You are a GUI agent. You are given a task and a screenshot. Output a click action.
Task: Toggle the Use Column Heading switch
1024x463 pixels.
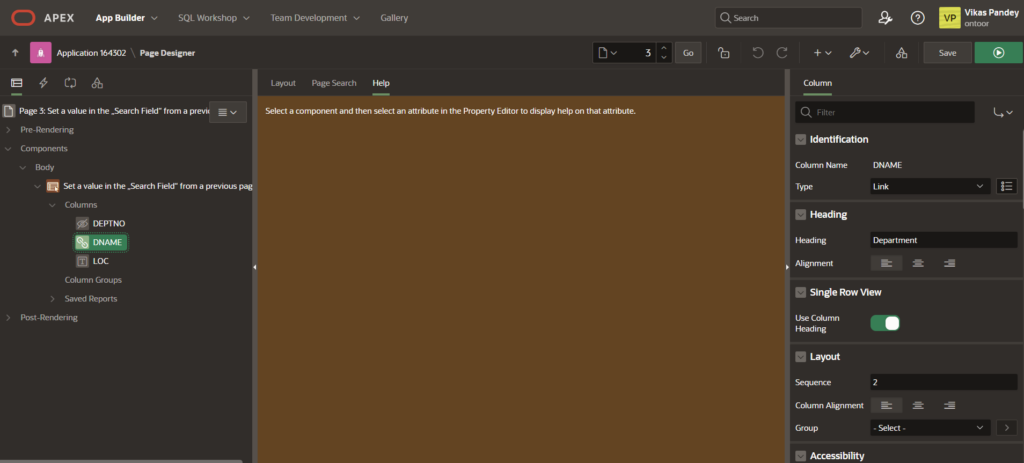point(885,323)
